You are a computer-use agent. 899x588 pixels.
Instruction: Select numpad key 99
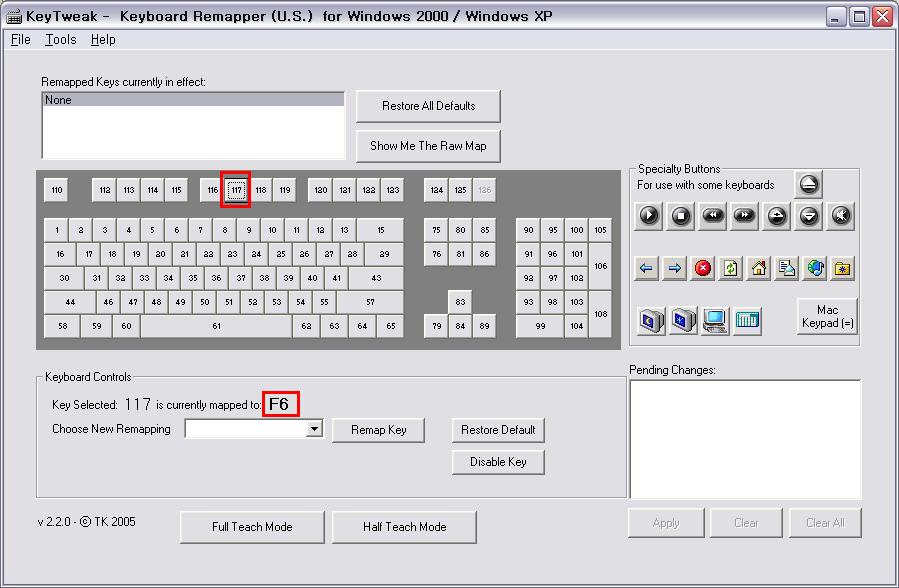click(540, 326)
